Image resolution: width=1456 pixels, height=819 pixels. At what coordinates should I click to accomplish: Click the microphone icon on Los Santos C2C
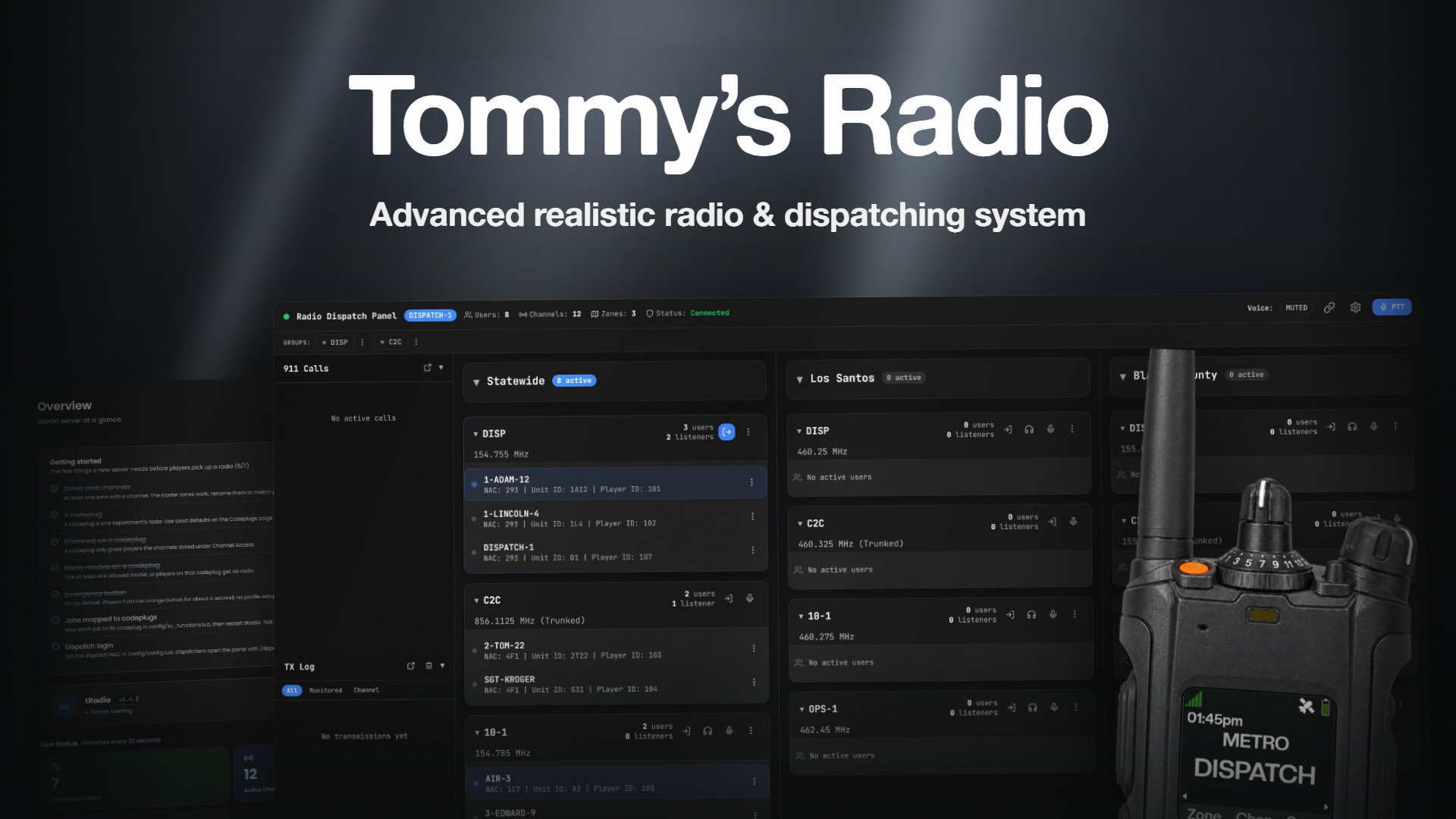point(1073,522)
